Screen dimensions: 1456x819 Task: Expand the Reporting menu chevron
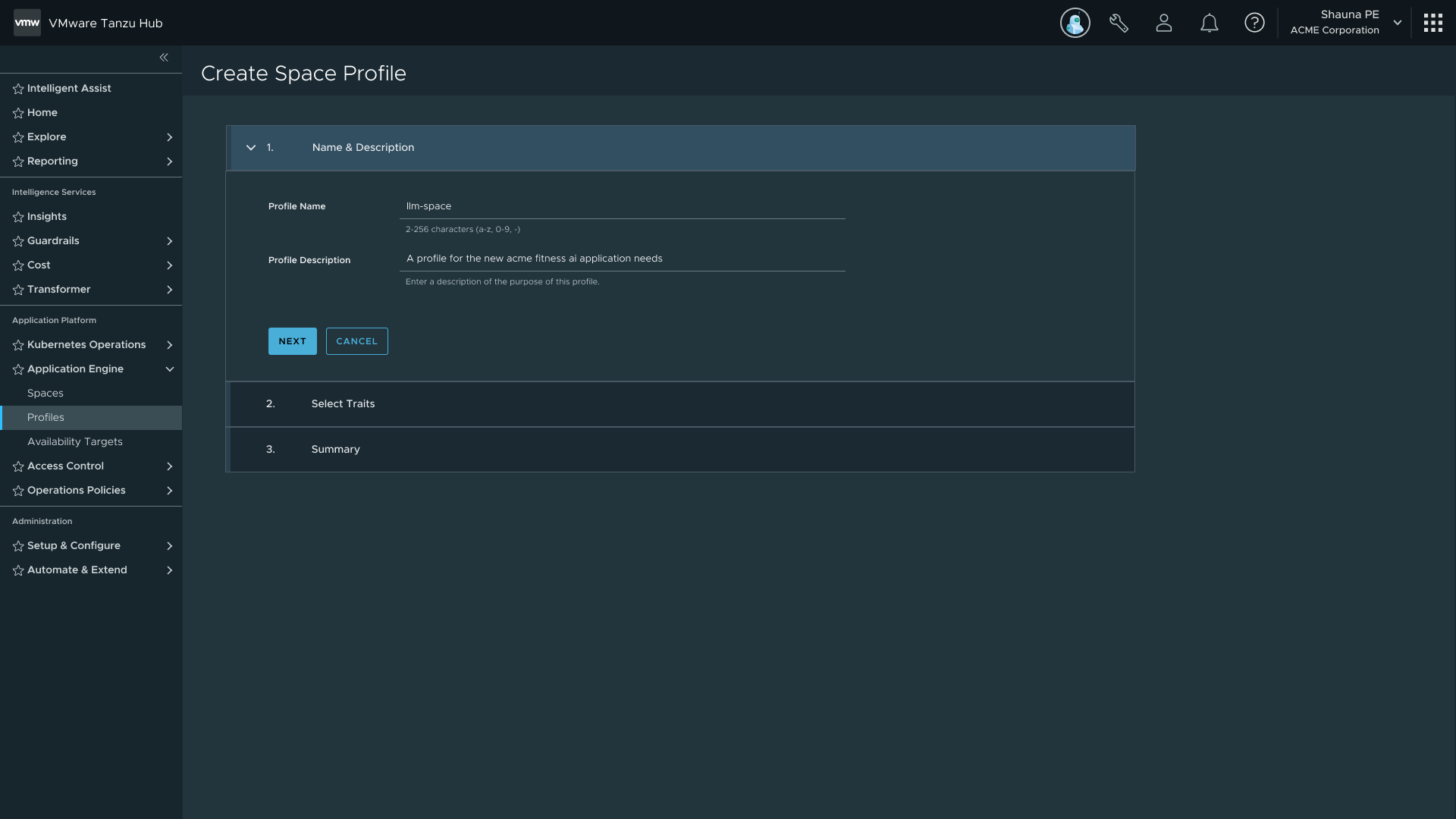pyautogui.click(x=169, y=162)
